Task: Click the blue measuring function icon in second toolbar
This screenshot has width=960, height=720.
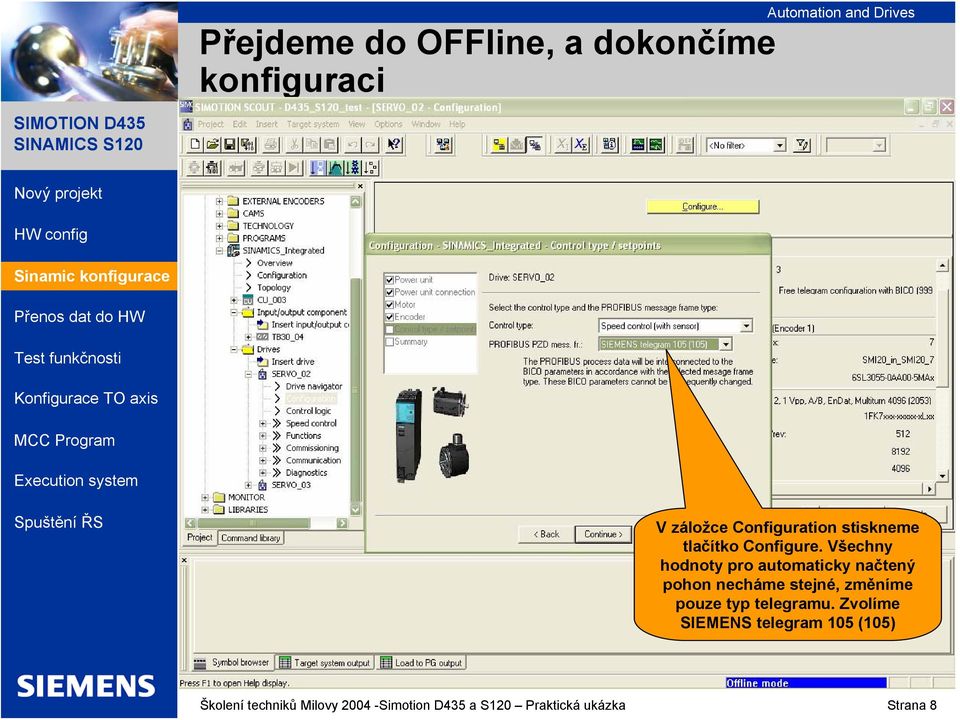Action: 317,168
